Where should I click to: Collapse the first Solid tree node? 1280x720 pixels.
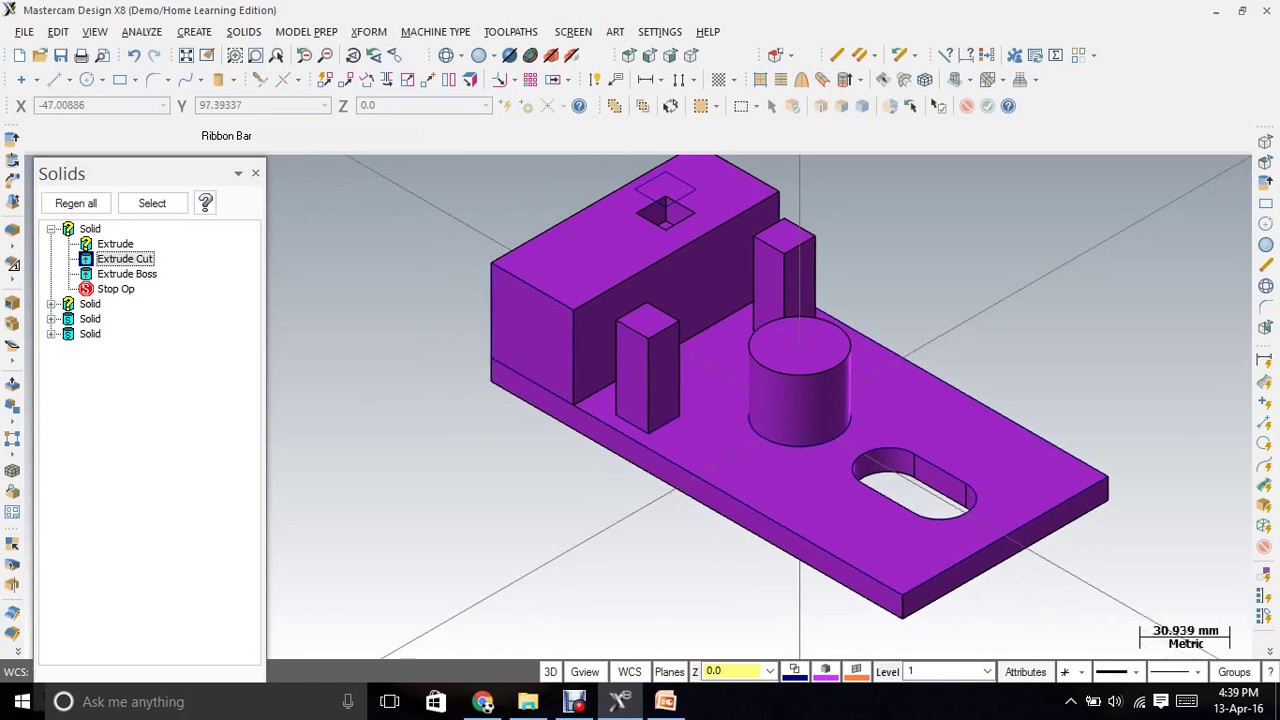click(52, 229)
